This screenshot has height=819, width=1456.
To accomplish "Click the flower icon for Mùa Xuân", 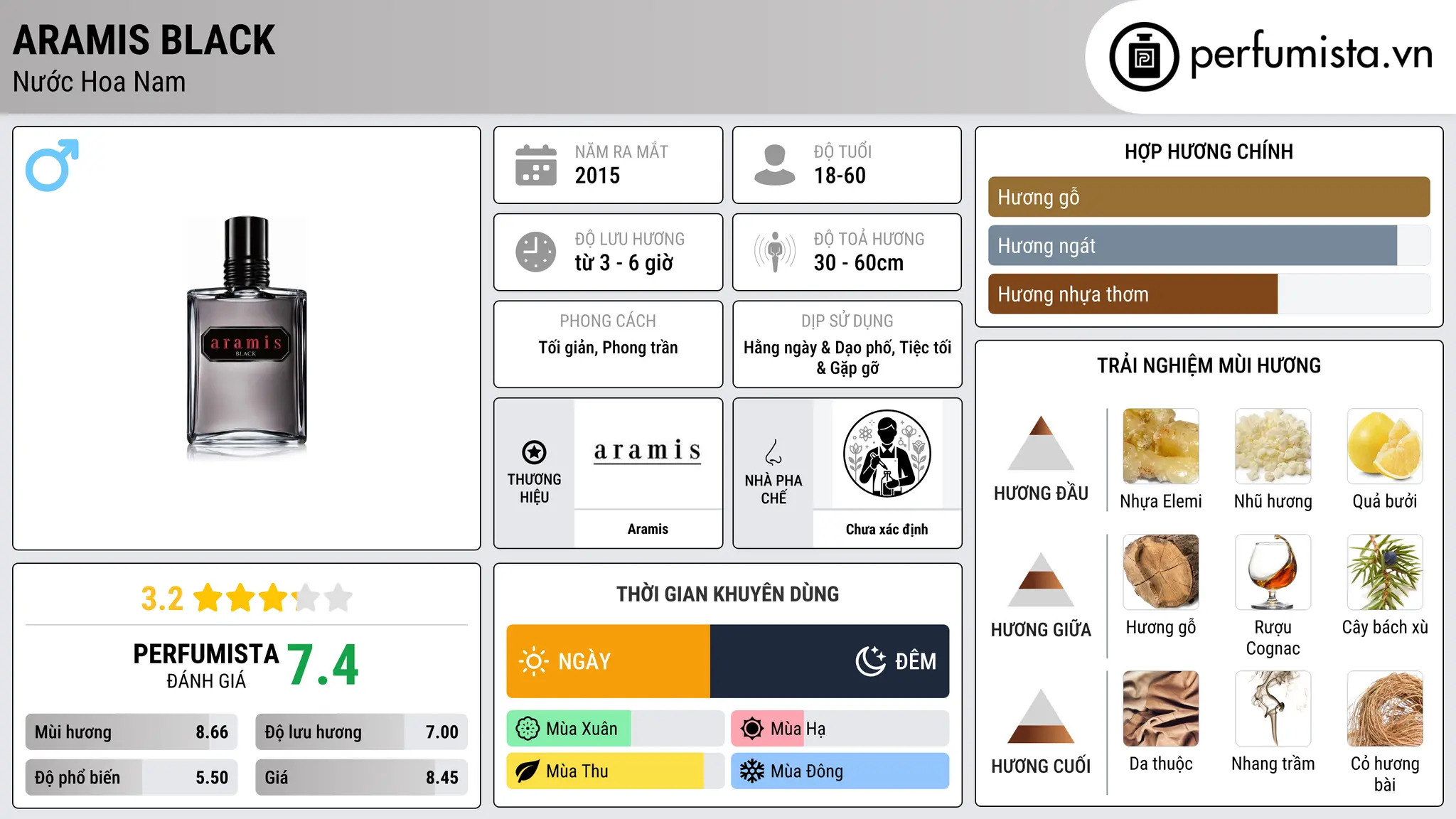I will pyautogui.click(x=528, y=729).
